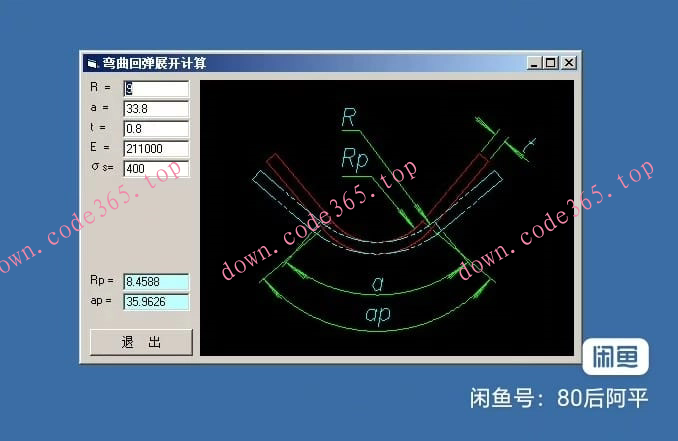The image size is (678, 441).
Task: Click the t thickness field showing 0.8
Action: point(156,128)
